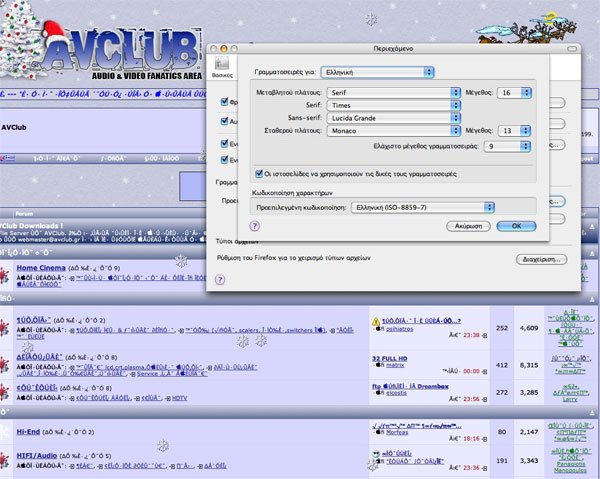Click the AVClub logo banner
This screenshot has height=479, width=600.
point(122,52)
